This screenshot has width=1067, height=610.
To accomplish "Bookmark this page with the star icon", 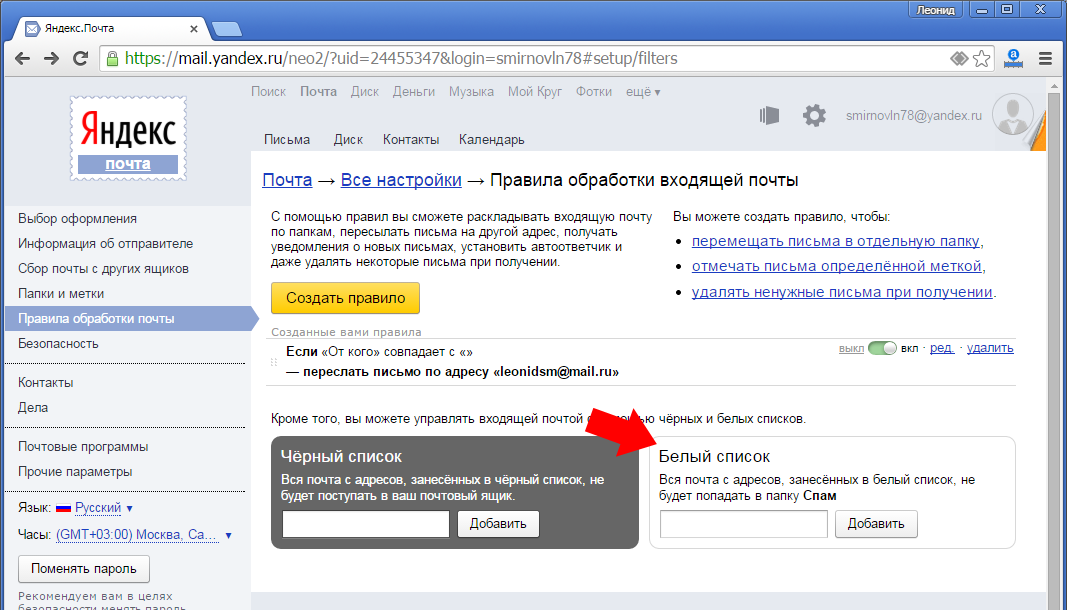I will 981,59.
